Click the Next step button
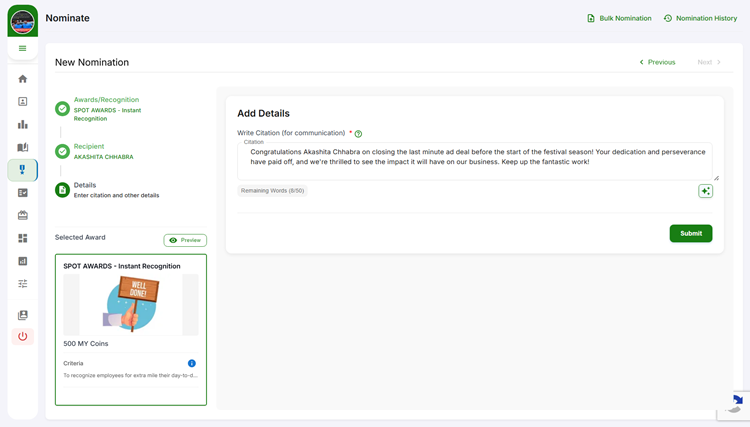 709,62
